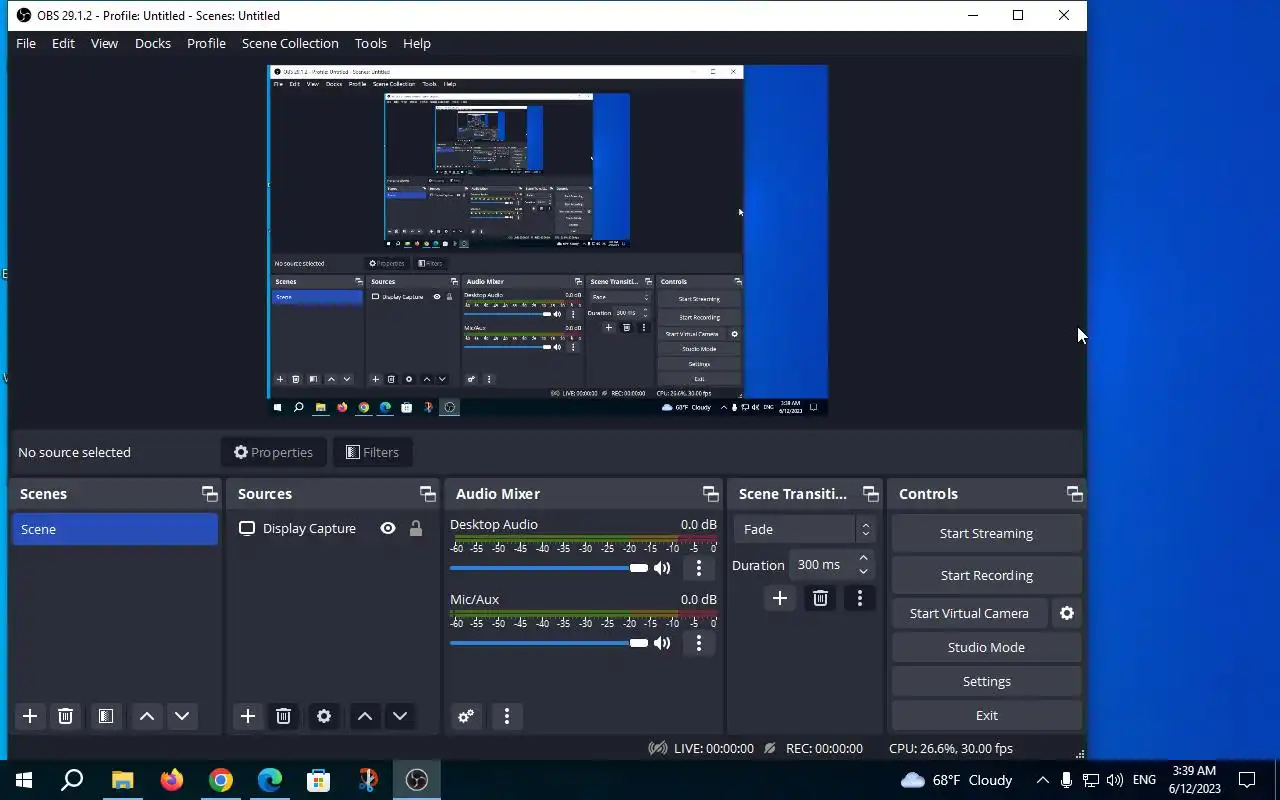The height and width of the screenshot is (800, 1280).
Task: Open source properties gear icon
Action: click(324, 716)
